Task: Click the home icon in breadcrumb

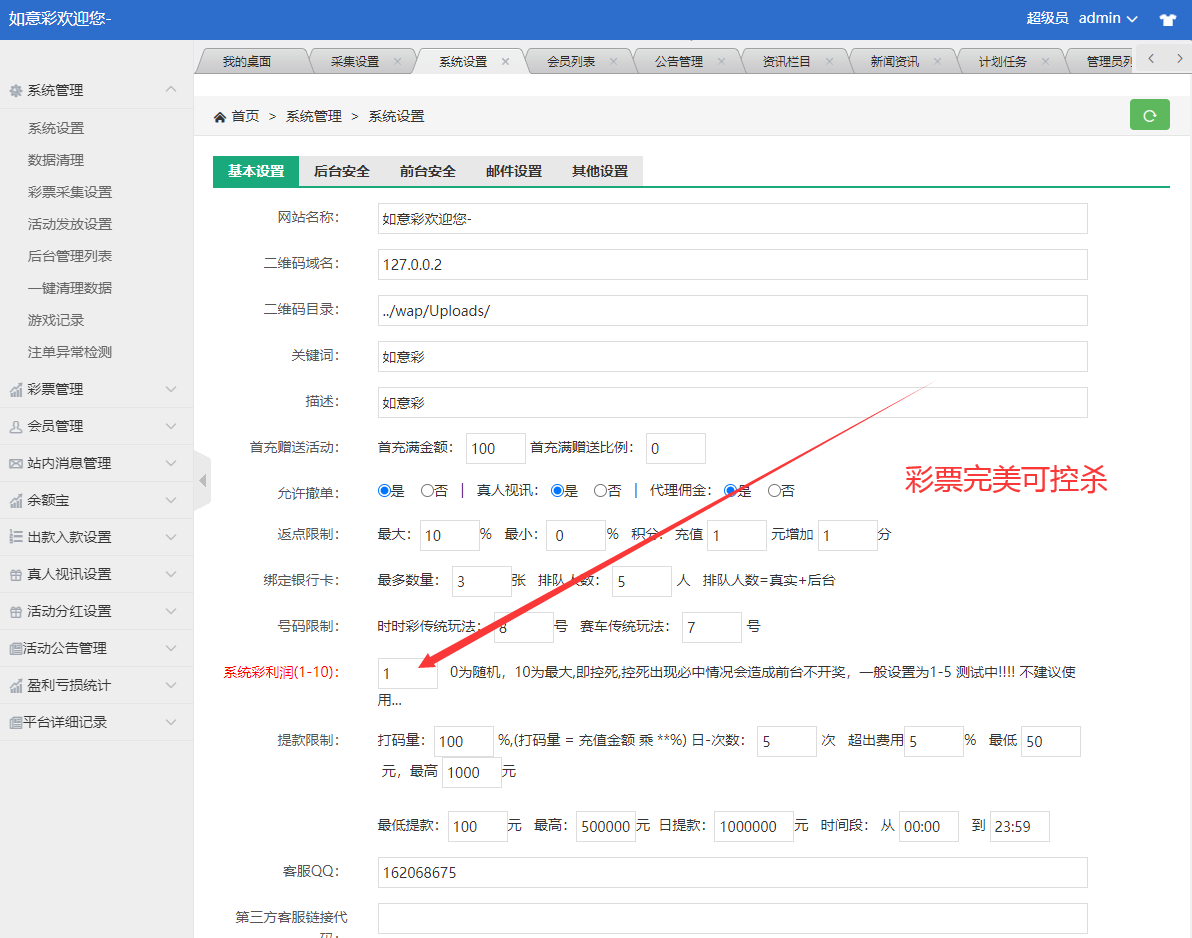Action: coord(220,117)
